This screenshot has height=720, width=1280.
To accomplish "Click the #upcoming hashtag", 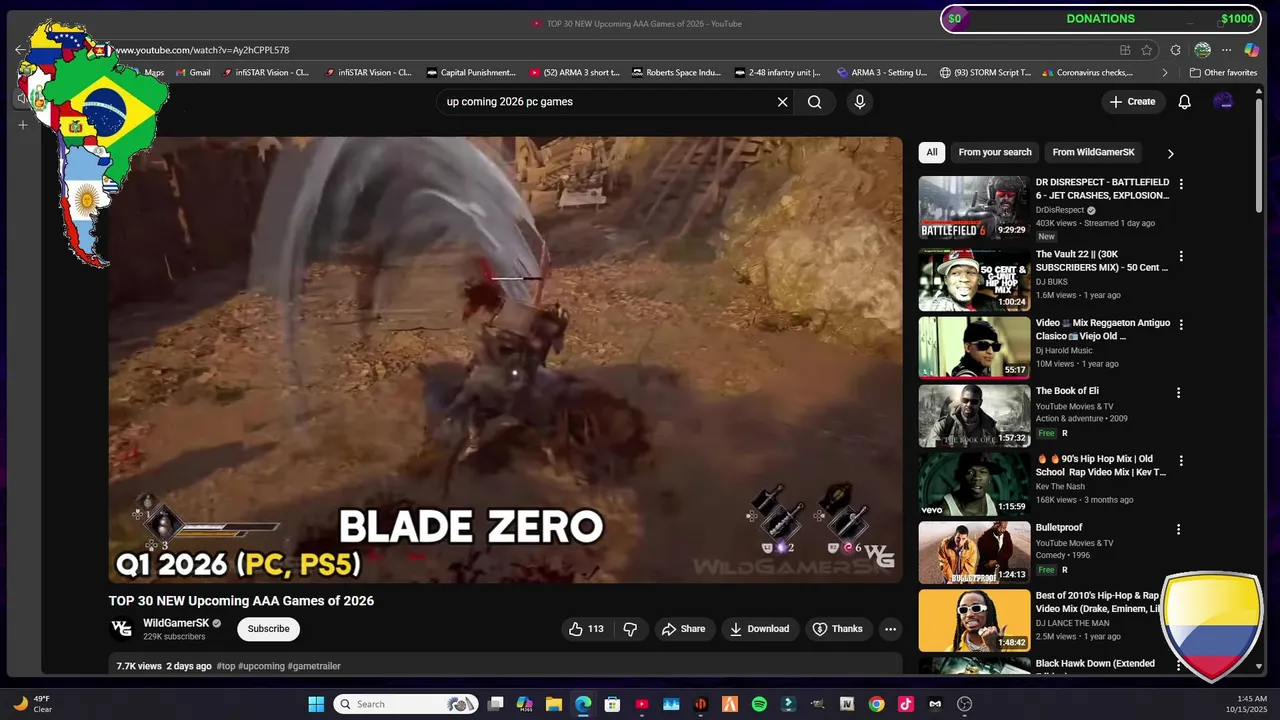I will (261, 666).
